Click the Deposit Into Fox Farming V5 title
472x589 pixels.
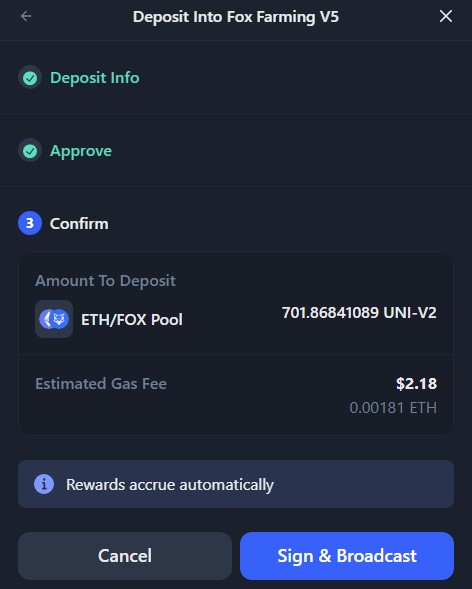point(236,17)
